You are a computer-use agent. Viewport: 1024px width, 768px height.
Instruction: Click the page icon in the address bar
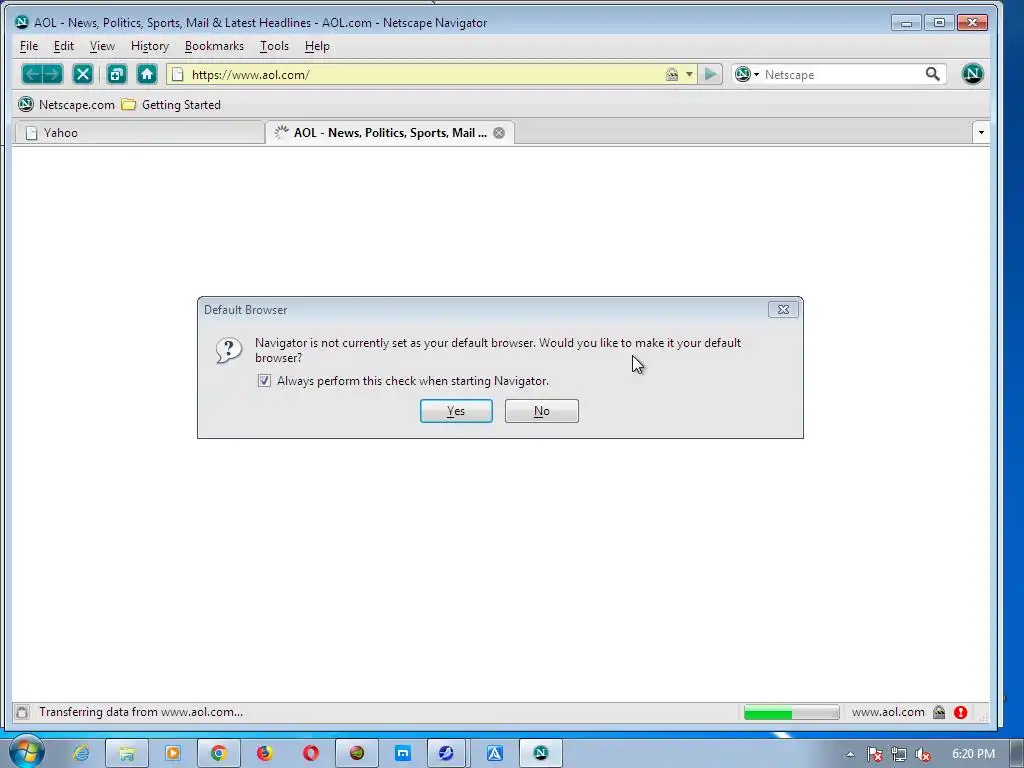pyautogui.click(x=178, y=74)
